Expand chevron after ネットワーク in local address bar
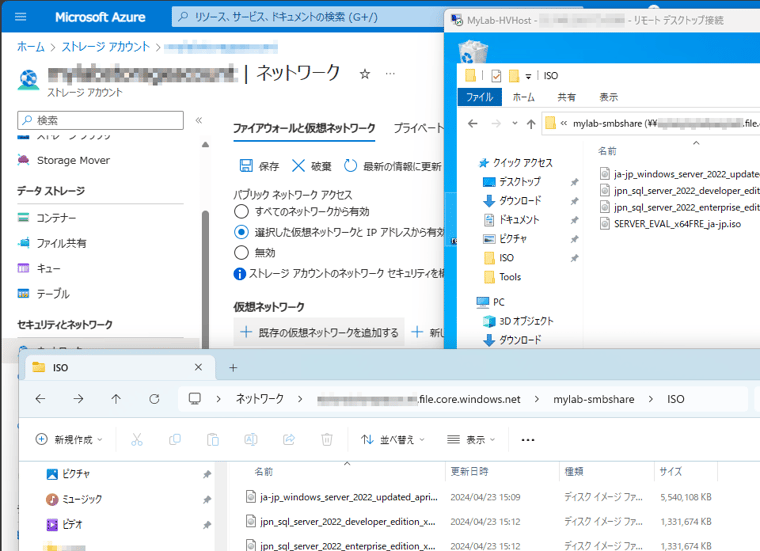This screenshot has width=760, height=551. pyautogui.click(x=300, y=399)
